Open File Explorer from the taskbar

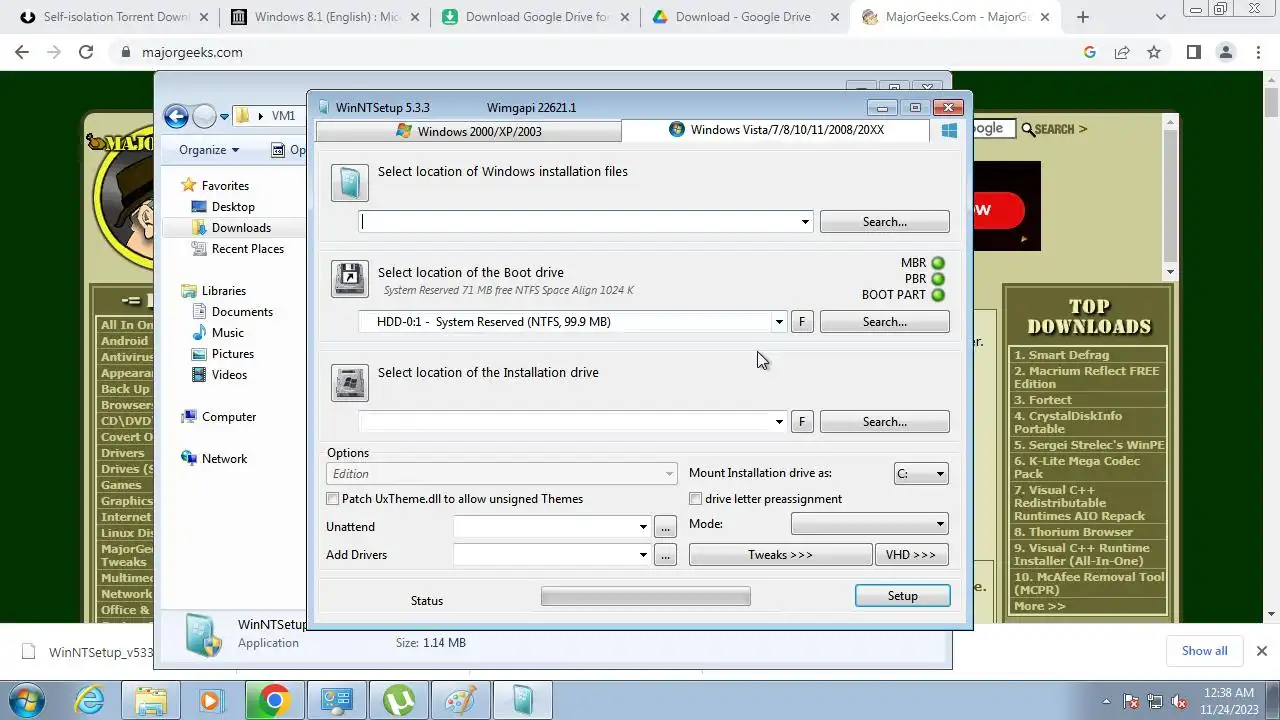(x=150, y=700)
